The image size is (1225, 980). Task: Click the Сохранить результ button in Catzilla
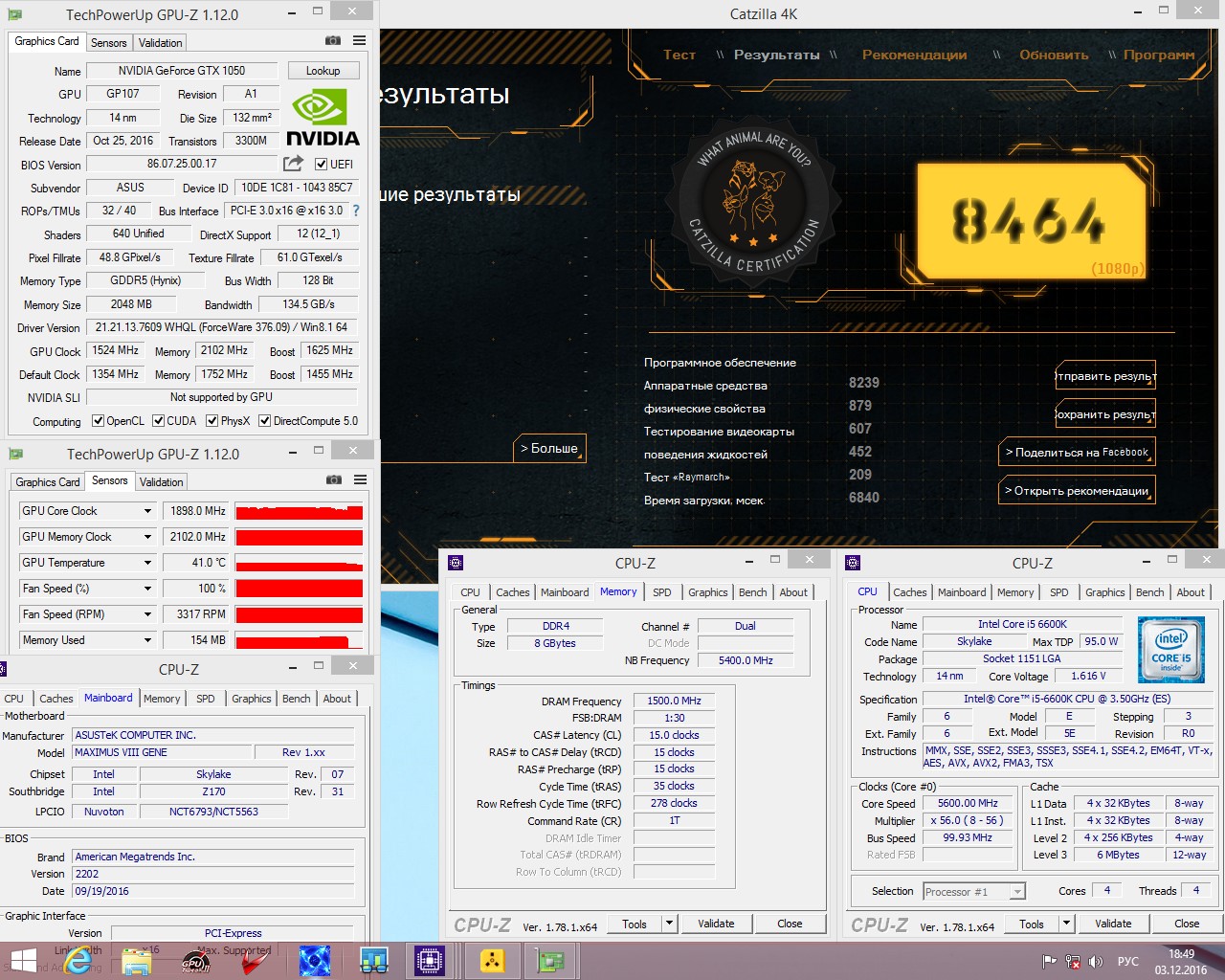(1105, 414)
